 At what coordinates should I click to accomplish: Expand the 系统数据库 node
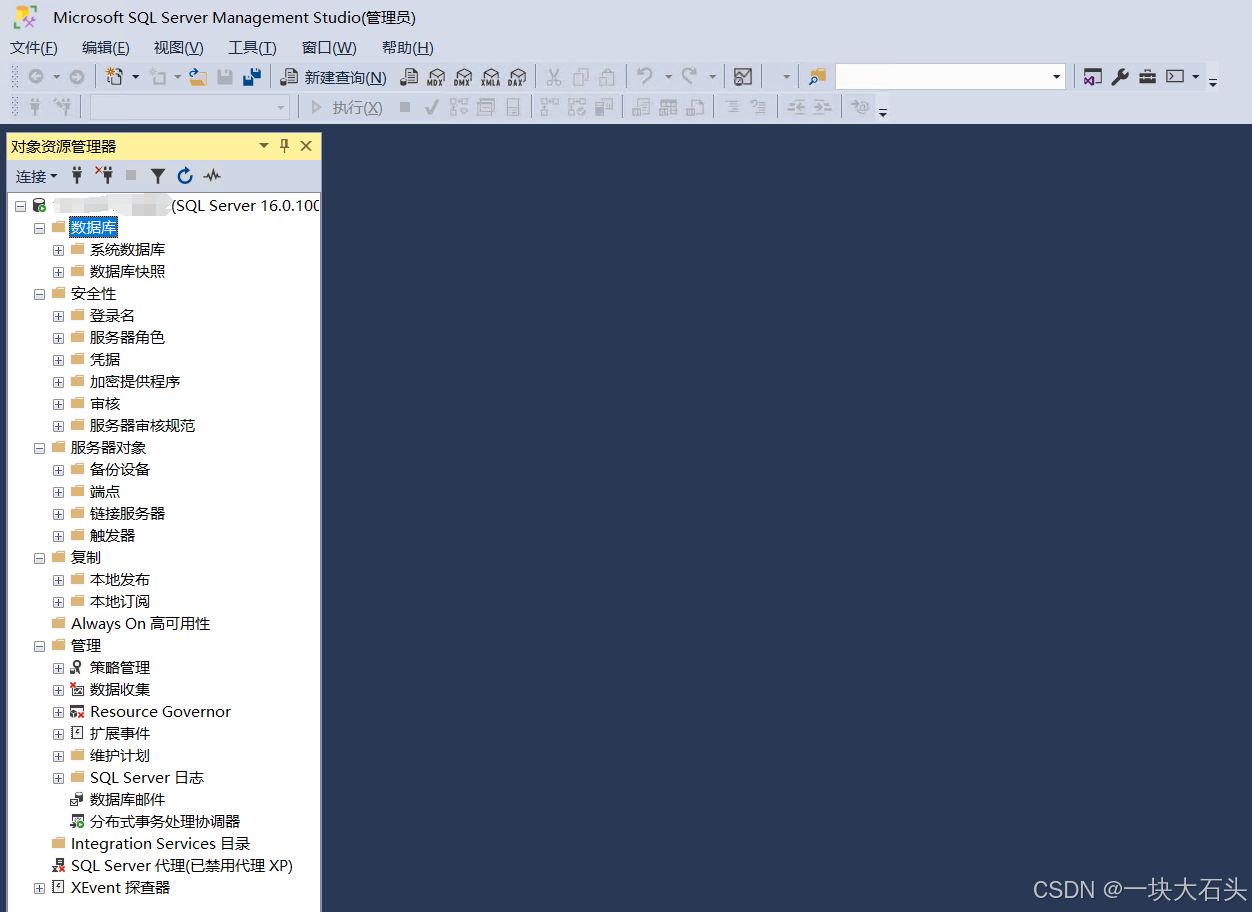click(x=58, y=250)
